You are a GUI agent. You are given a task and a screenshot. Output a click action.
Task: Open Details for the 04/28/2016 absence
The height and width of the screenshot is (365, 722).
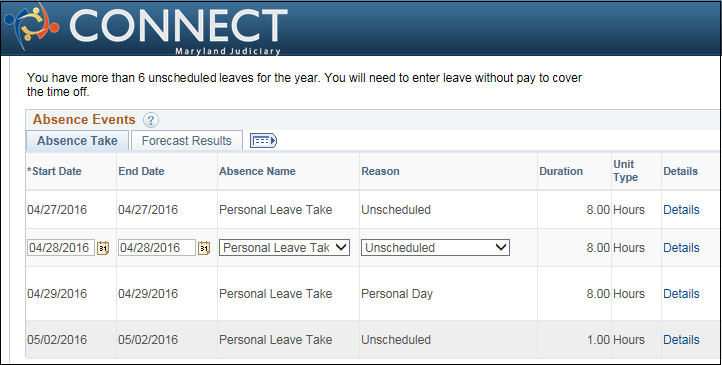pyautogui.click(x=681, y=248)
